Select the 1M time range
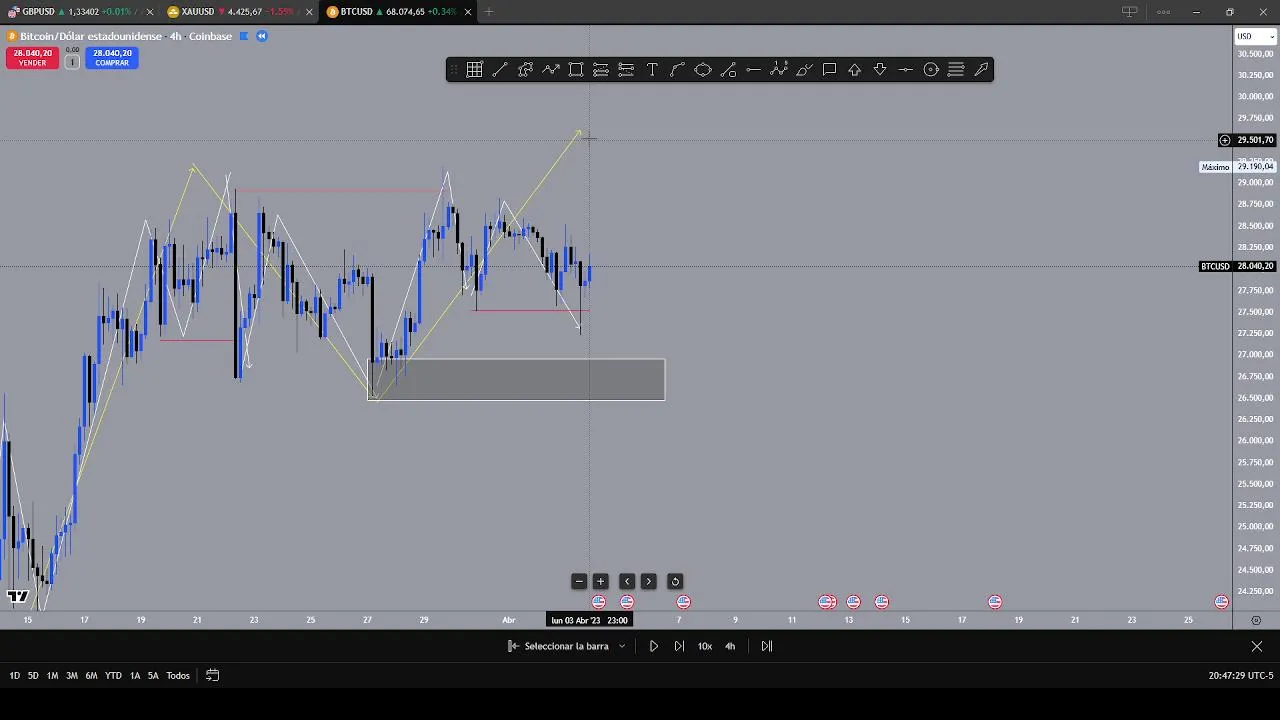Screen dimensions: 1280x720 coord(52,676)
